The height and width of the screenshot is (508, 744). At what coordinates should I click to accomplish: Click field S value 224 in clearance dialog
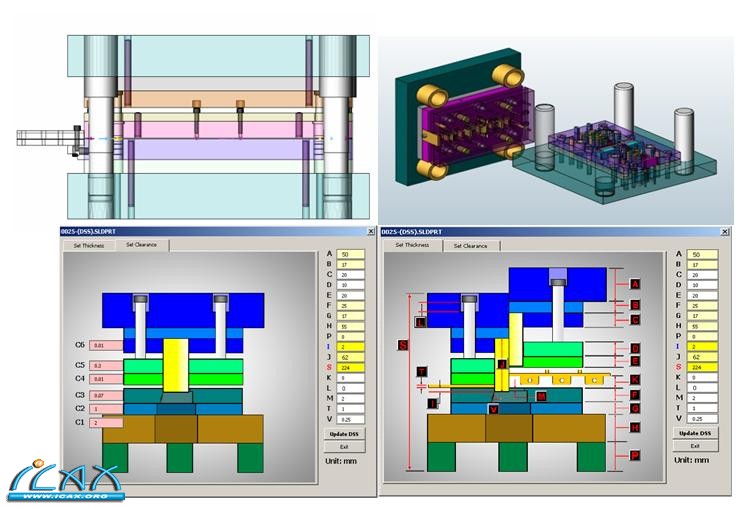[x=351, y=368]
